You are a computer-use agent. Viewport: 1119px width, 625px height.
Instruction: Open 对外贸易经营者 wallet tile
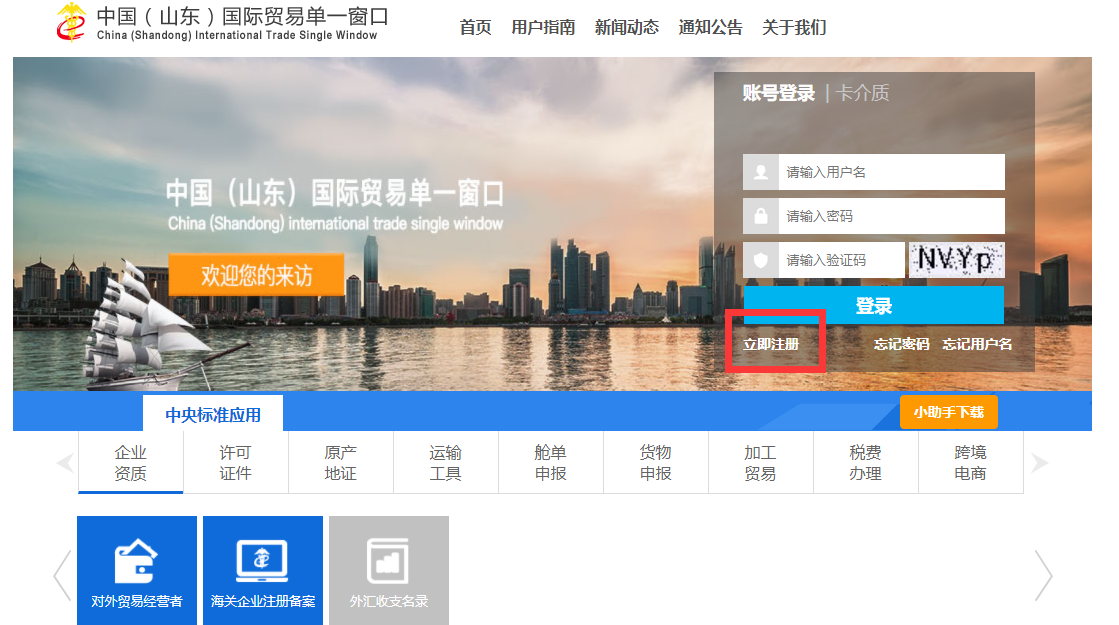point(137,571)
